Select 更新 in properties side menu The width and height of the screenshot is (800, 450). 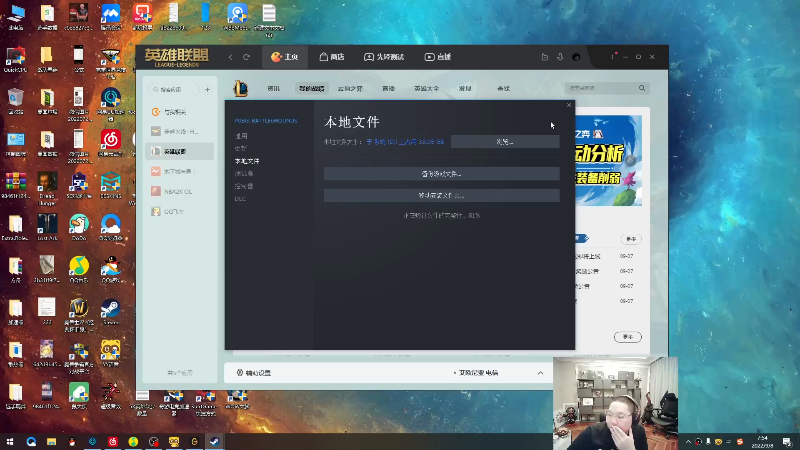coord(240,148)
